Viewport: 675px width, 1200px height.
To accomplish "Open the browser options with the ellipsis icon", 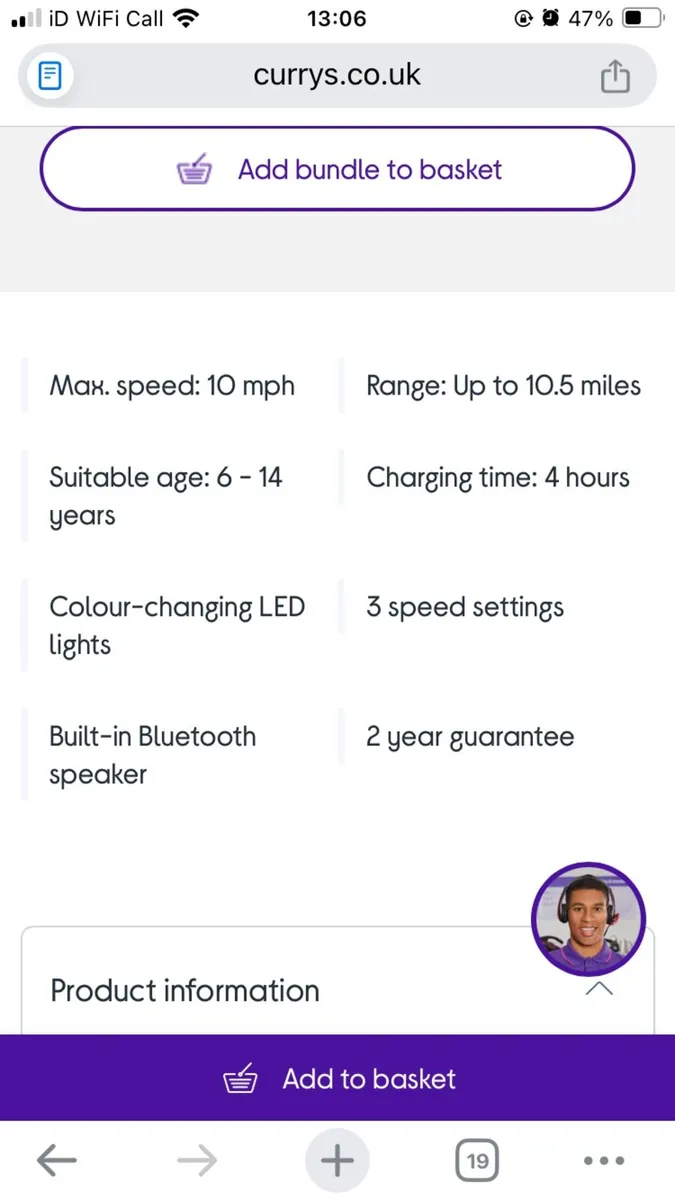I will [604, 1160].
